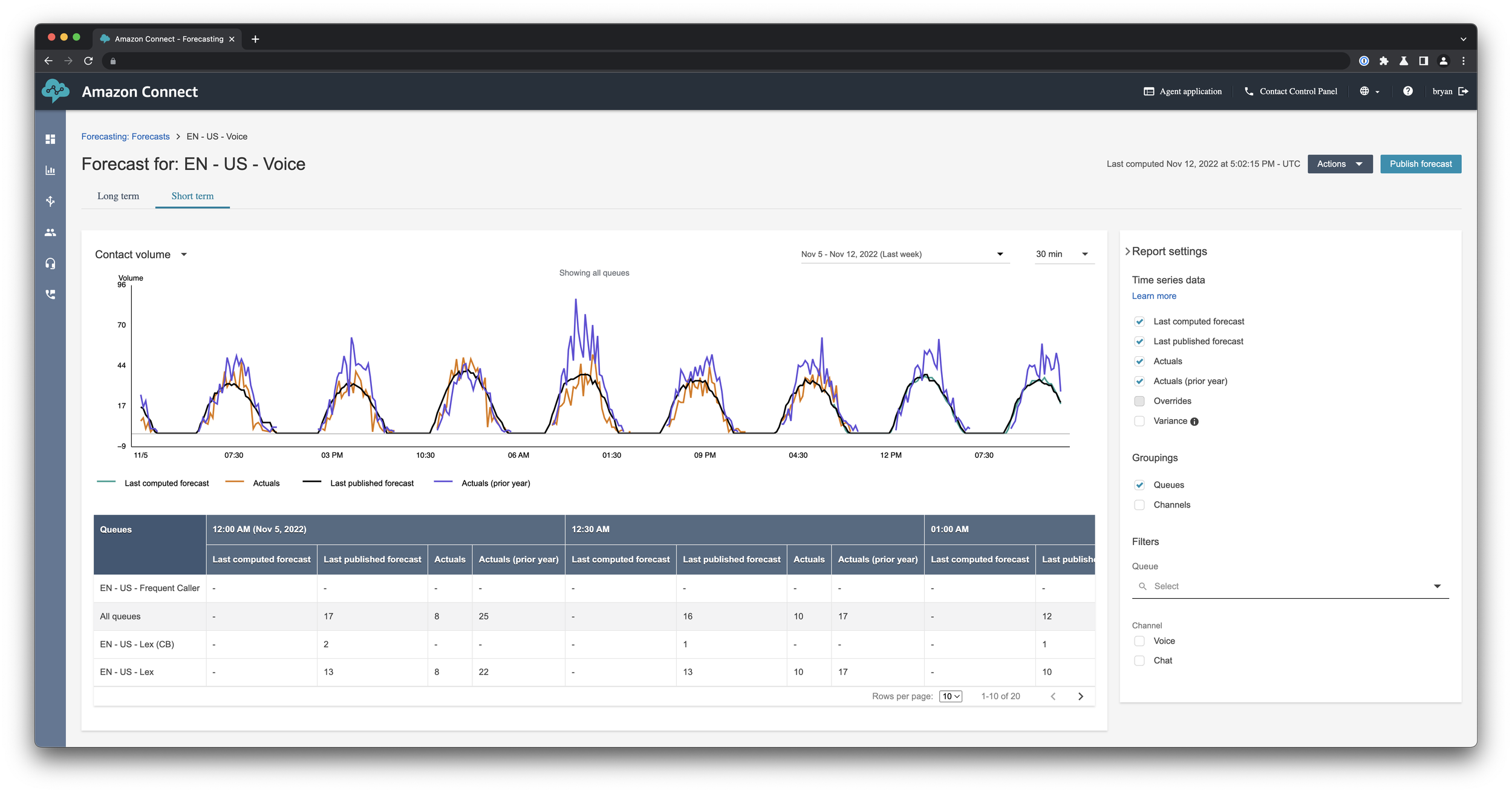Click the Queue filter Select field

1288,586
